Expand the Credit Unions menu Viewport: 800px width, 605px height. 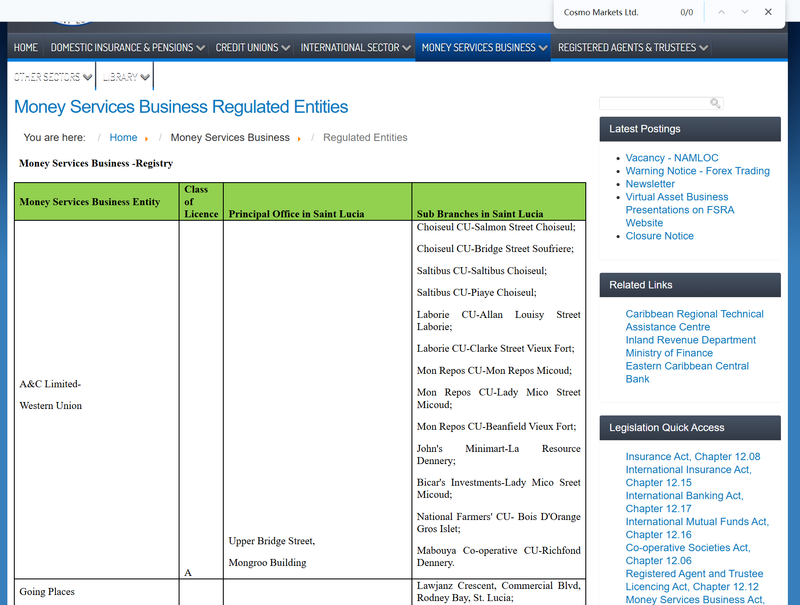253,47
